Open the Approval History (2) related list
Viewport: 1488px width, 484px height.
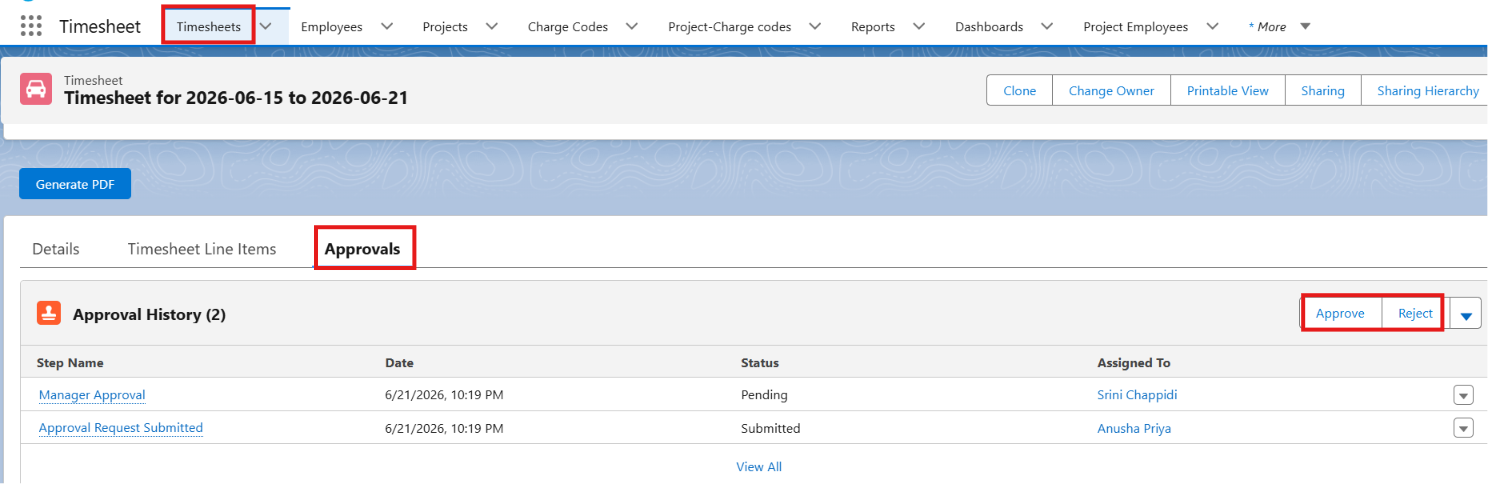click(149, 314)
